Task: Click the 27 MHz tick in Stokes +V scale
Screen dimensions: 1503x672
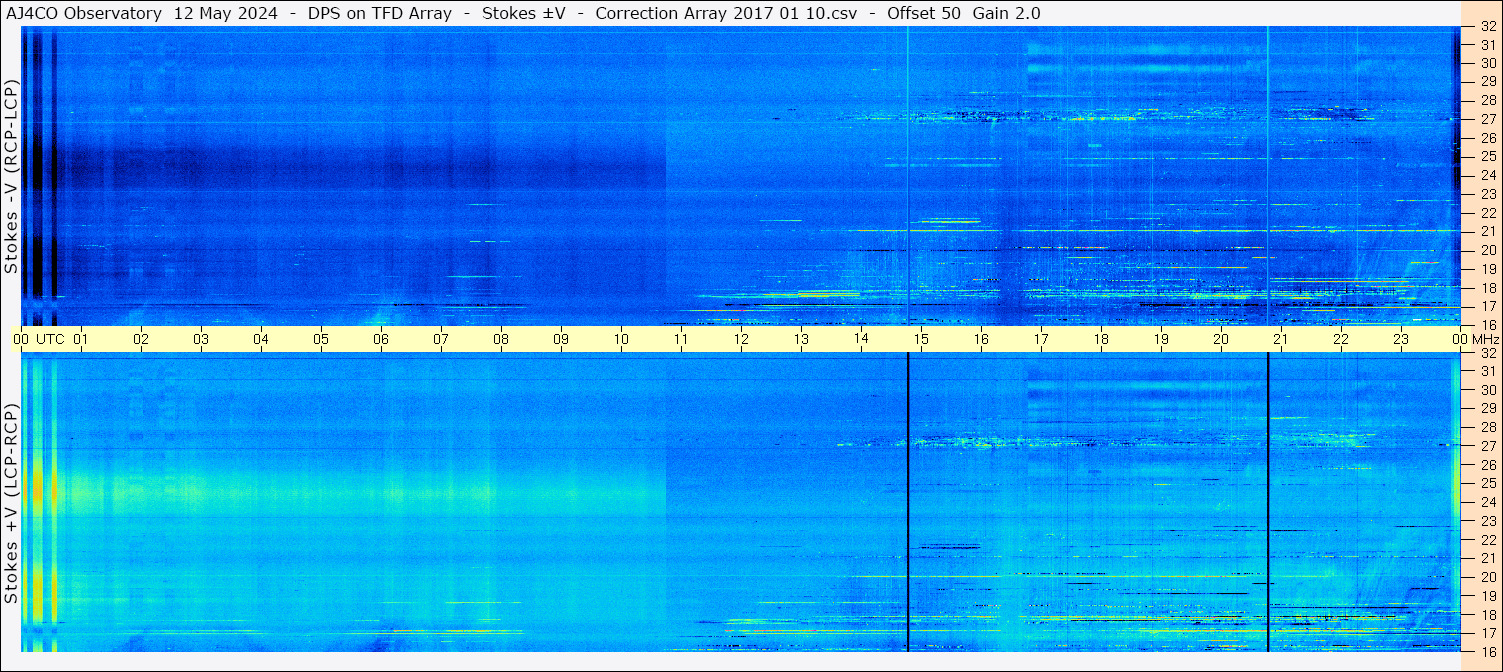Action: tap(1488, 446)
